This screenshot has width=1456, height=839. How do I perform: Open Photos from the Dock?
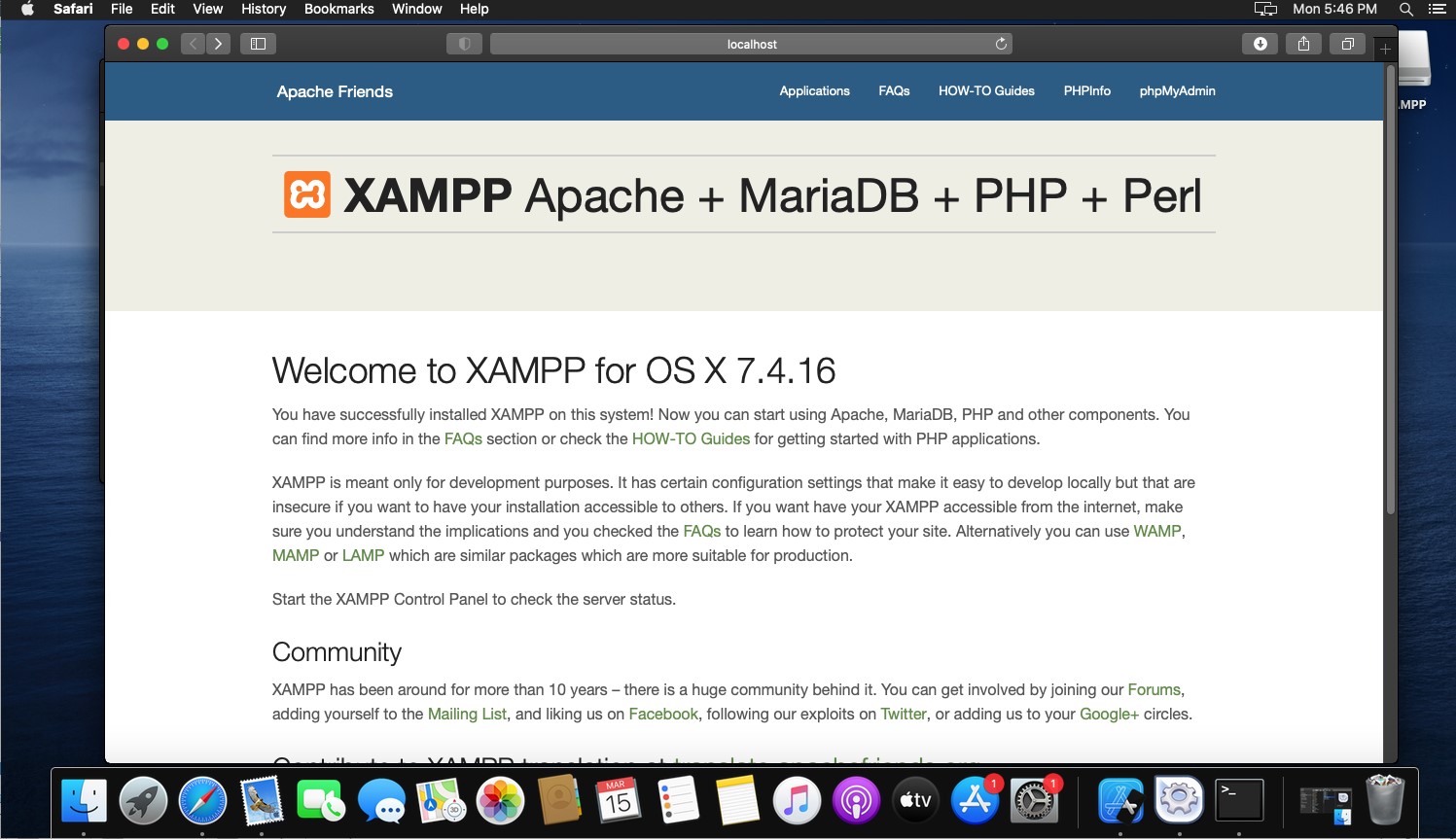pos(500,802)
